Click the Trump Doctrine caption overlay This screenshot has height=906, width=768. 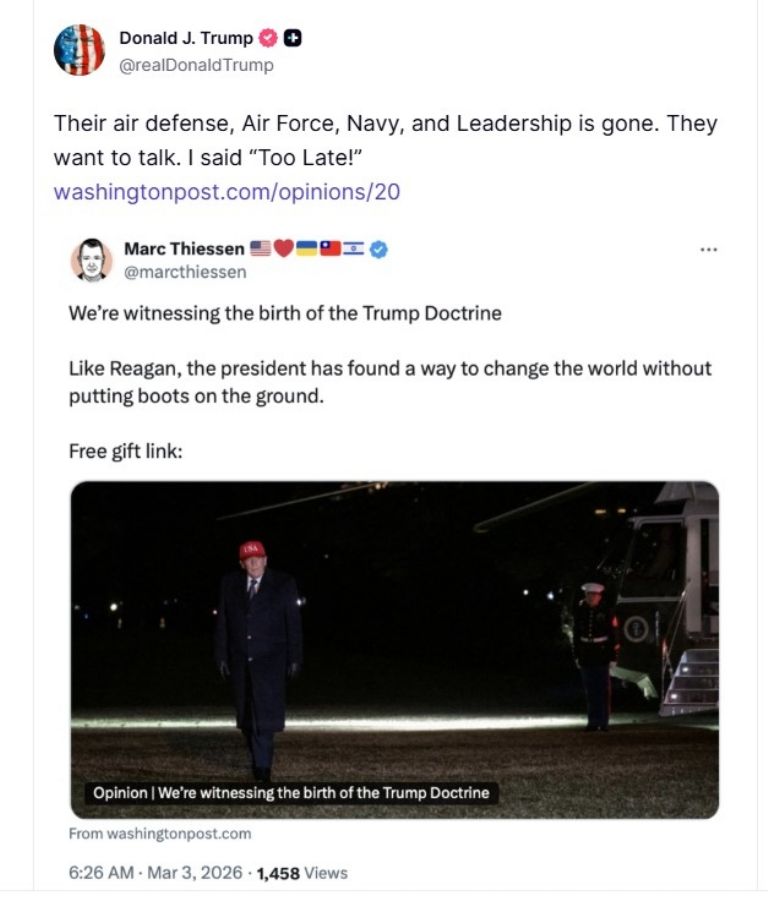pyautogui.click(x=290, y=795)
